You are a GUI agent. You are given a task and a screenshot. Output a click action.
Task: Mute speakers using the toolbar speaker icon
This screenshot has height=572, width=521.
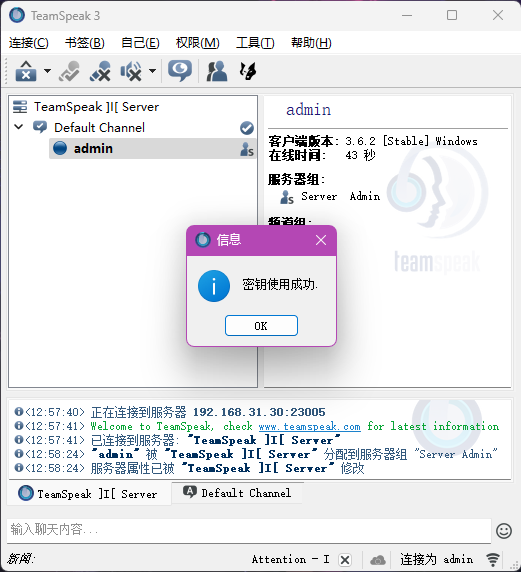tap(131, 71)
